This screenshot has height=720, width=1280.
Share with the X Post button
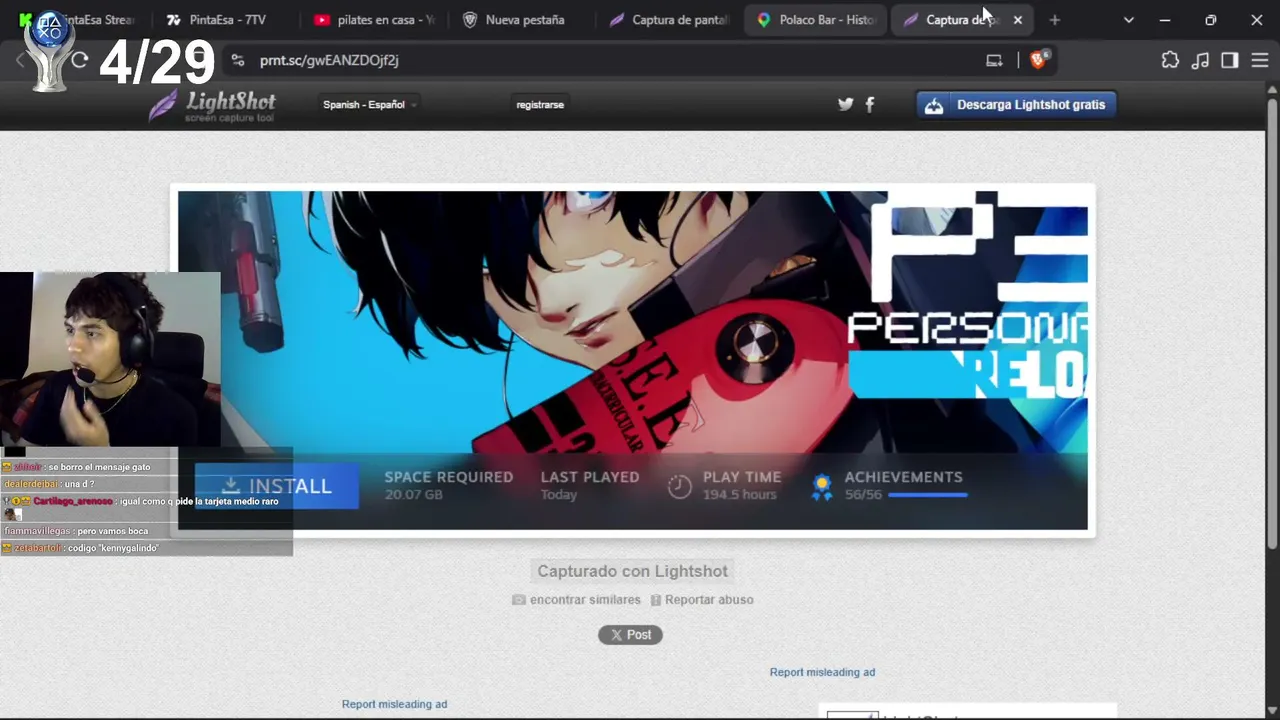pos(630,635)
